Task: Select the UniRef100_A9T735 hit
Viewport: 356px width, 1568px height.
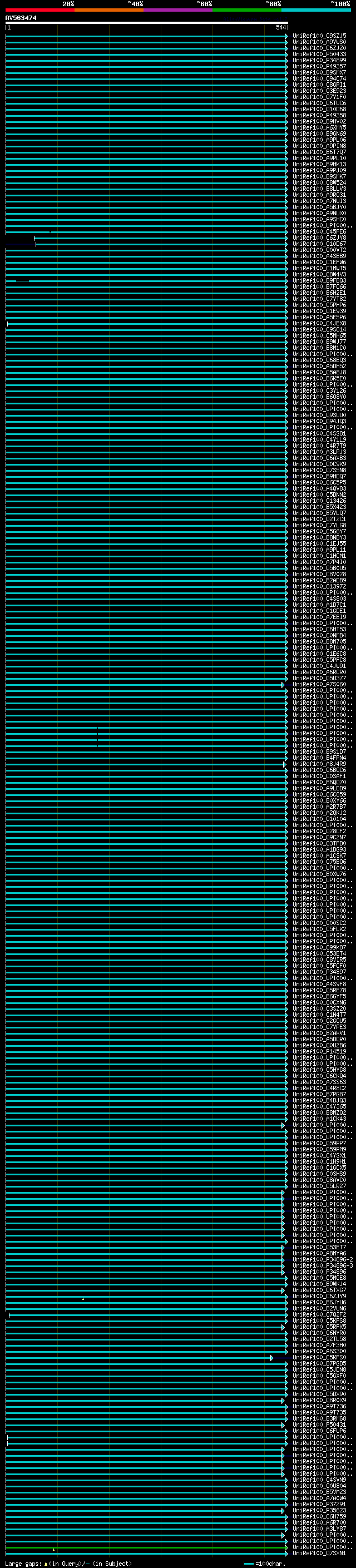Action: tap(319, 1413)
